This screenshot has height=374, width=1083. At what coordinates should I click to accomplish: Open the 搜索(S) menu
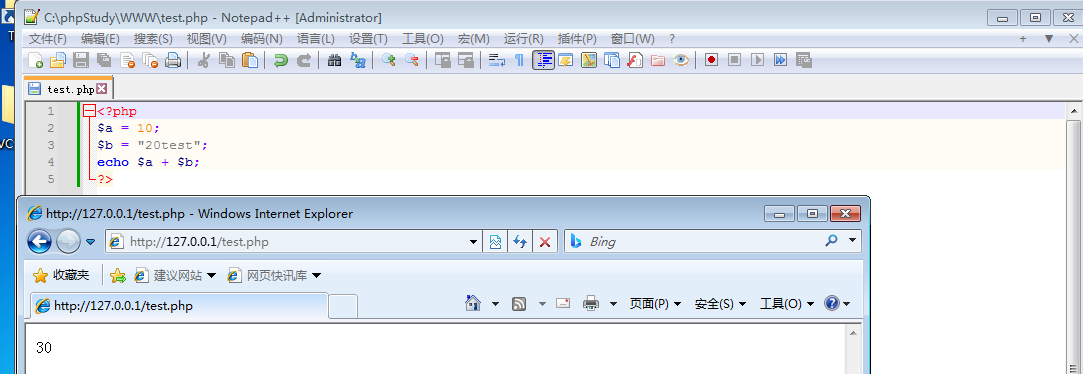[153, 39]
